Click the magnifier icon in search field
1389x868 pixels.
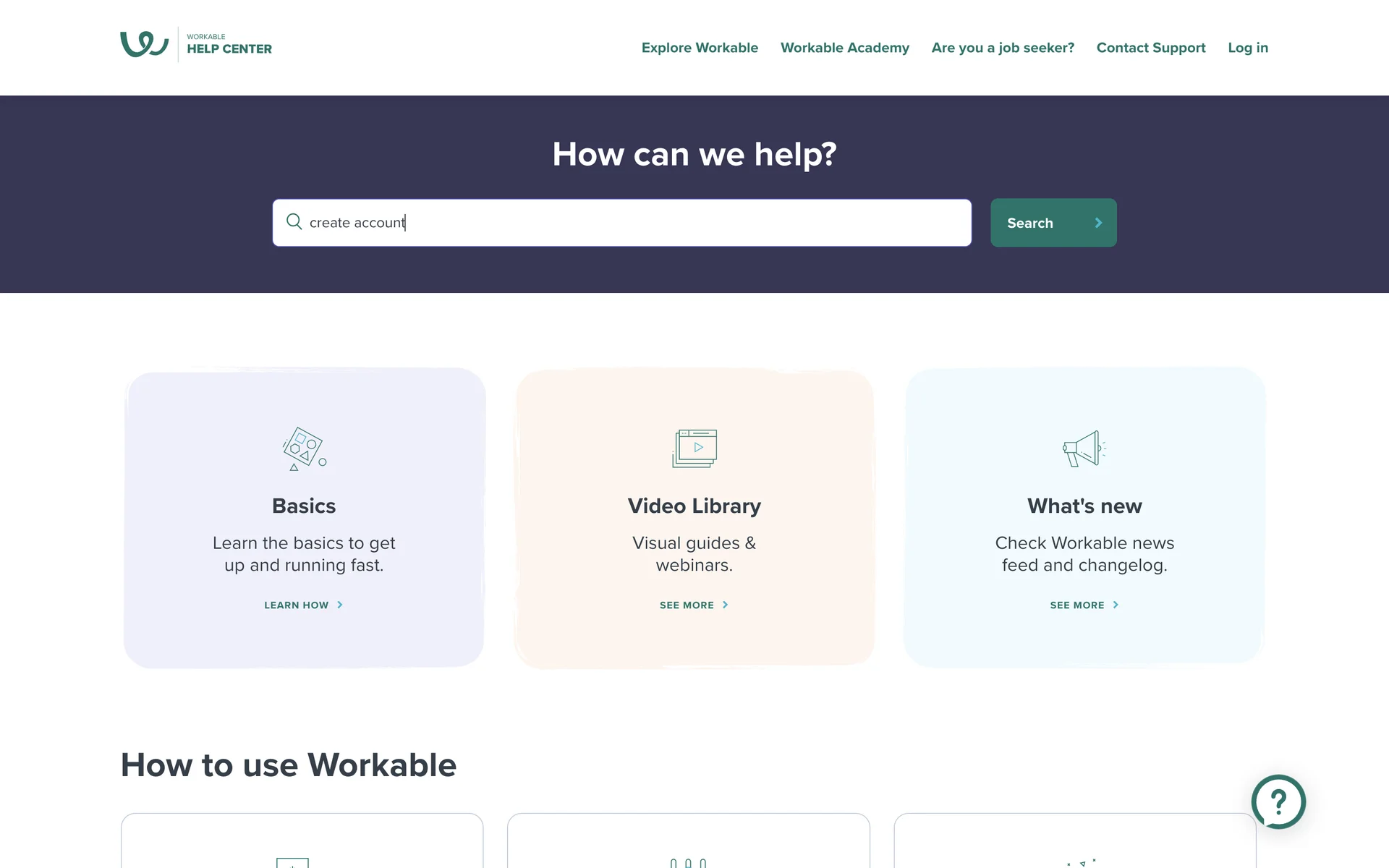[294, 222]
